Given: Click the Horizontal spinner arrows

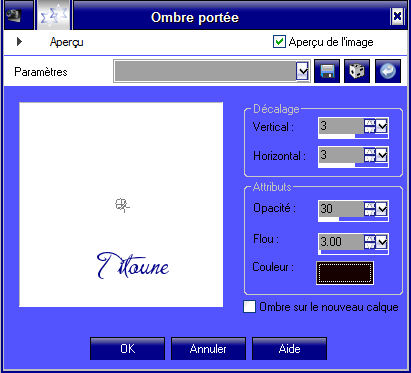Looking at the screenshot, I should tap(370, 155).
